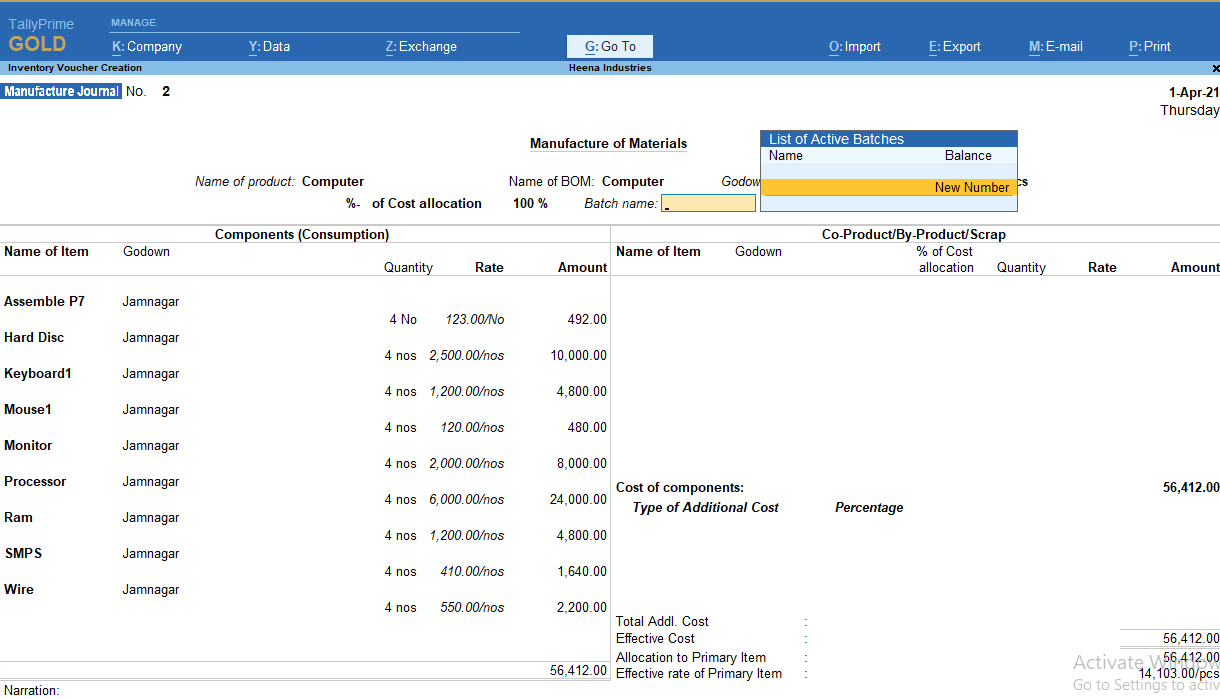Open the P: Print menu
Image resolution: width=1220 pixels, height=699 pixels.
[x=1147, y=46]
